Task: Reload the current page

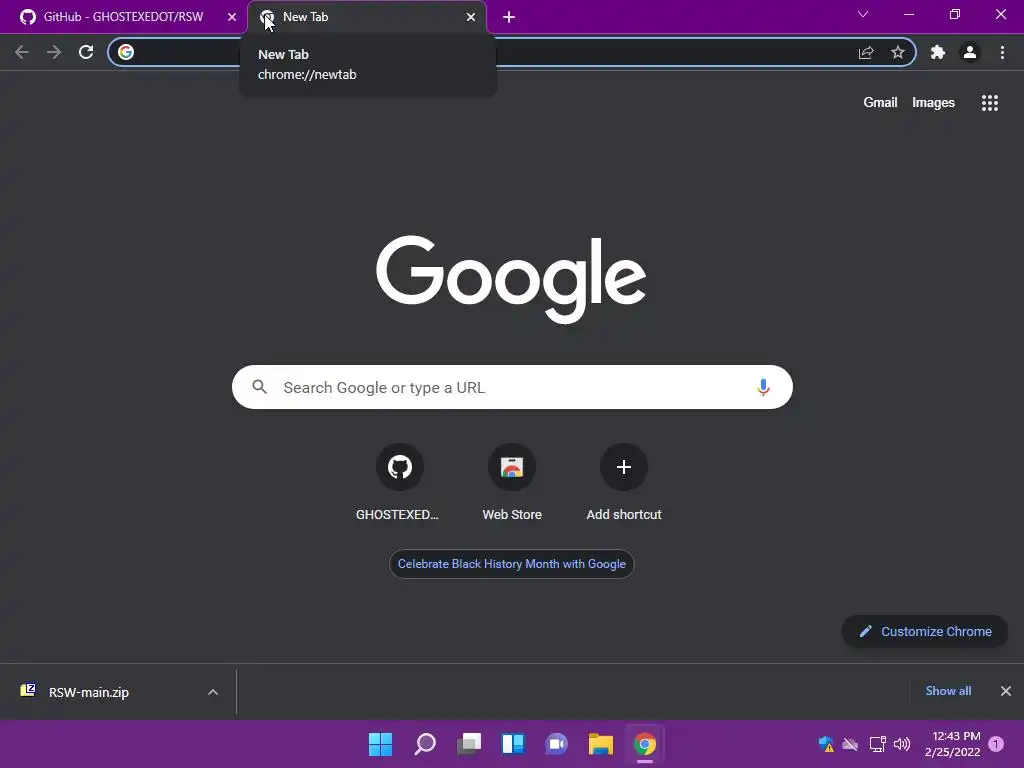Action: coord(86,52)
